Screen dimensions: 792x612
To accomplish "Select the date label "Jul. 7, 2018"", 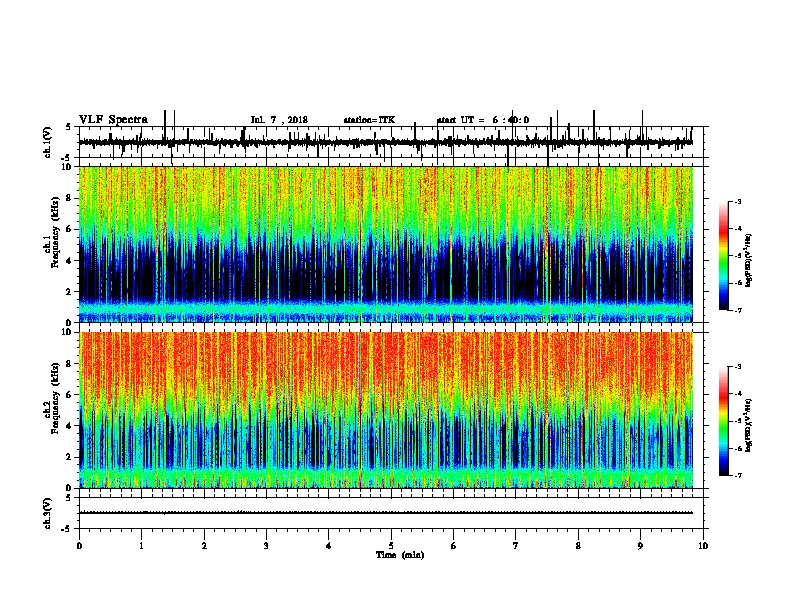I will (x=279, y=120).
